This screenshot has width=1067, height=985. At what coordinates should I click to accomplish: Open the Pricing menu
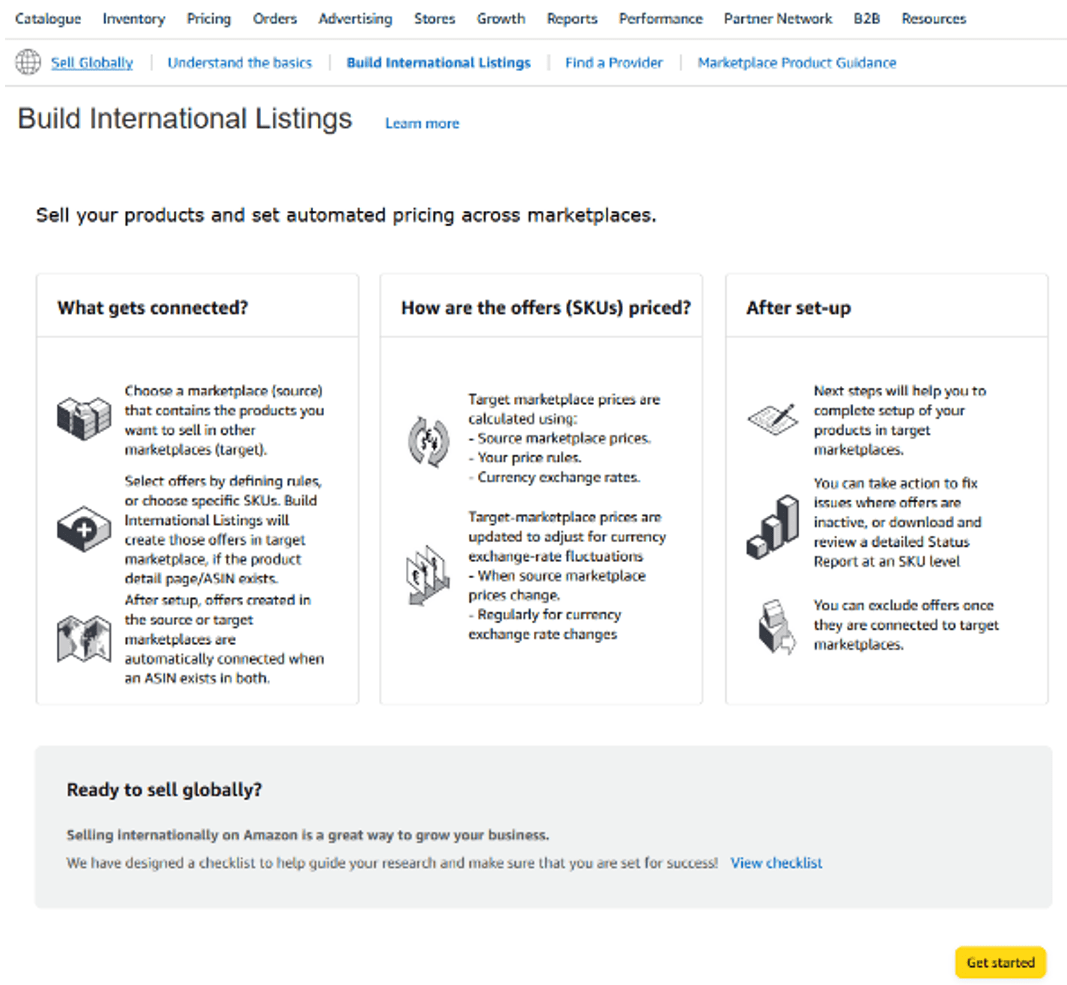[209, 19]
